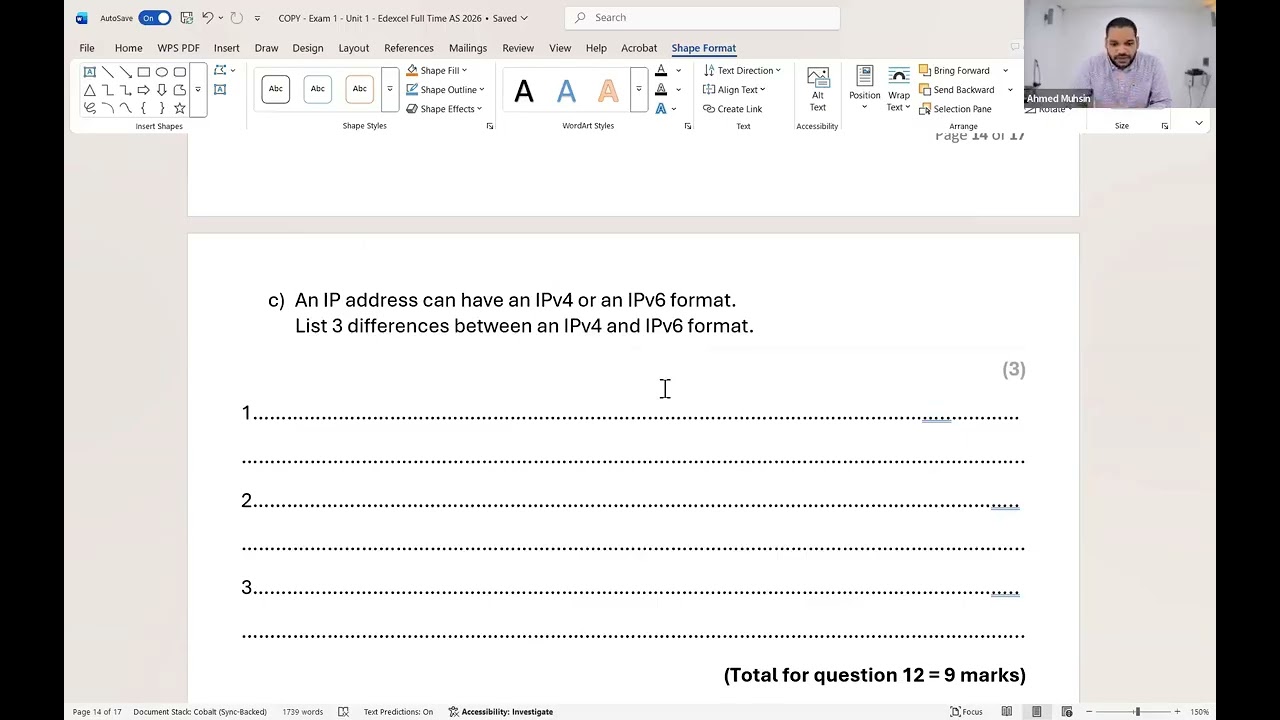Open the Layout tab

click(353, 48)
